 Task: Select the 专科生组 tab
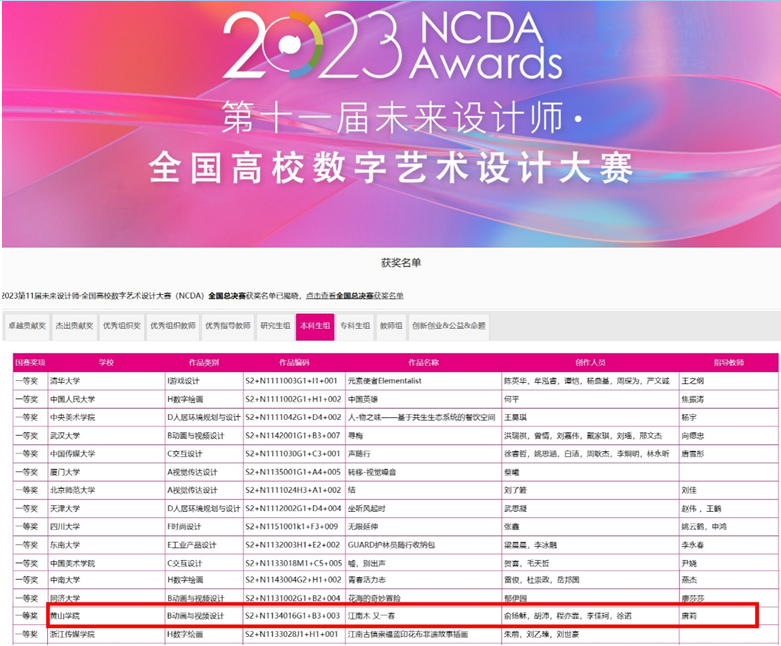tap(355, 326)
